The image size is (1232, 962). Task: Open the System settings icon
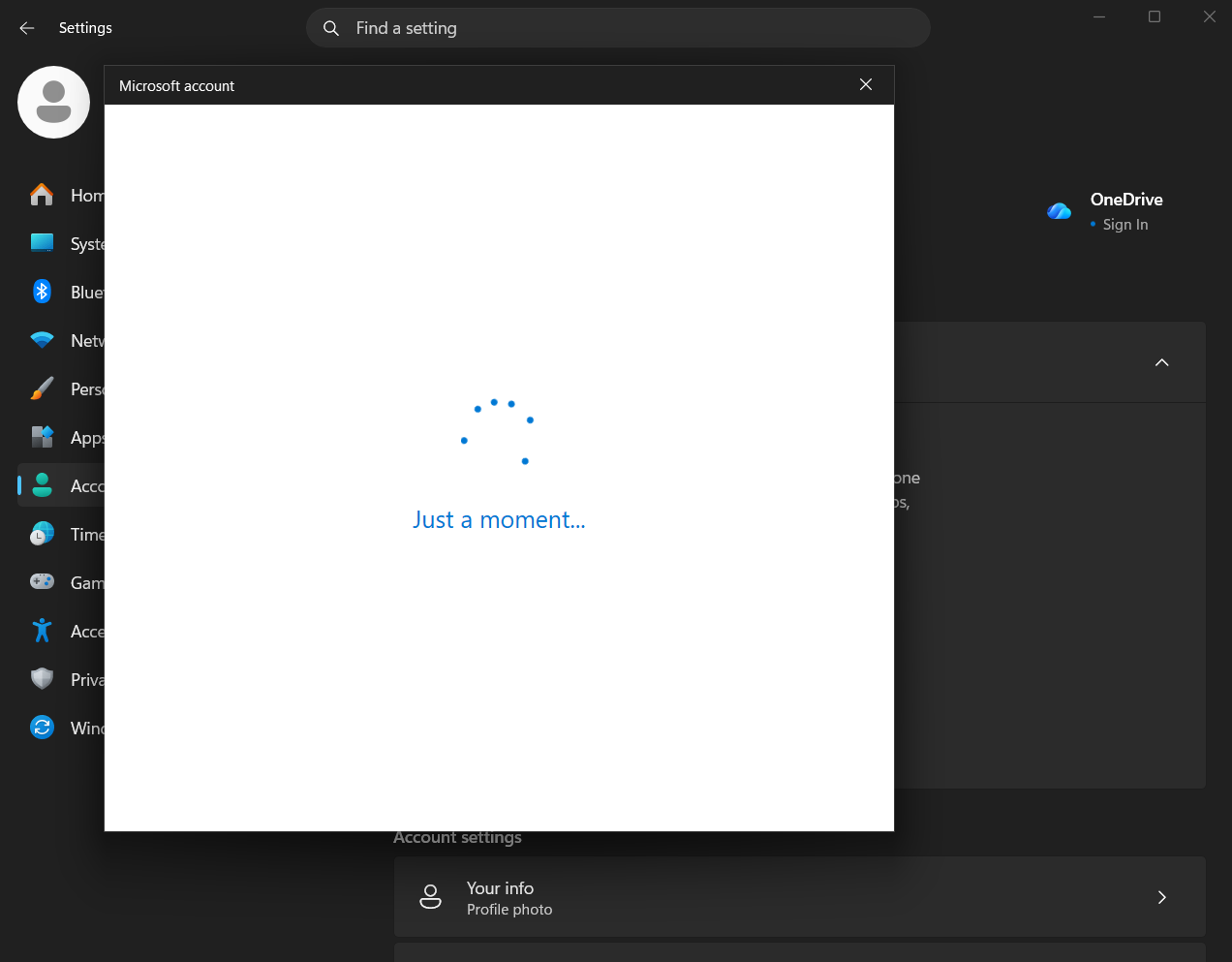coord(42,243)
